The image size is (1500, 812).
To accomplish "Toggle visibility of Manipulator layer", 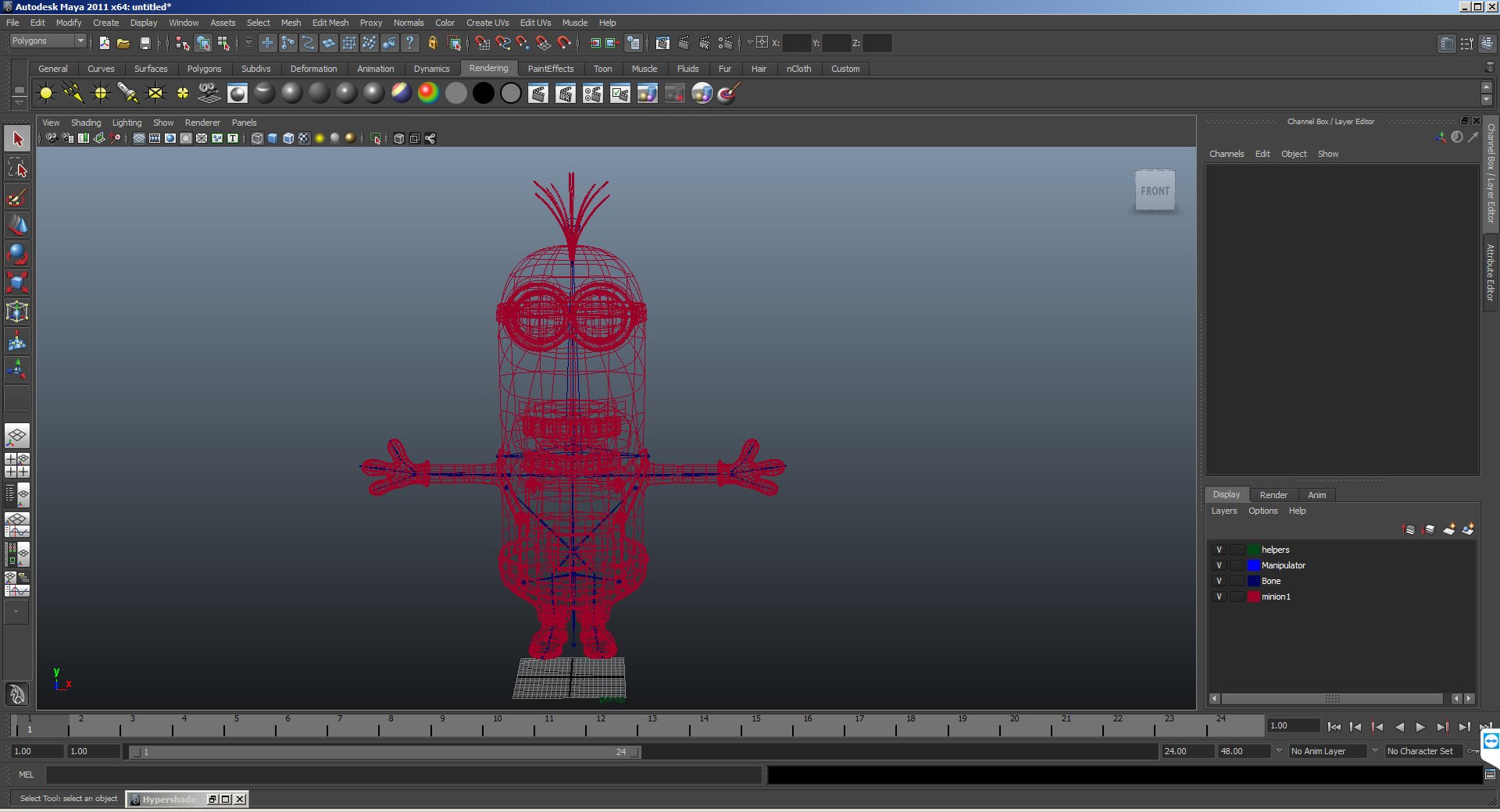I will tap(1219, 565).
